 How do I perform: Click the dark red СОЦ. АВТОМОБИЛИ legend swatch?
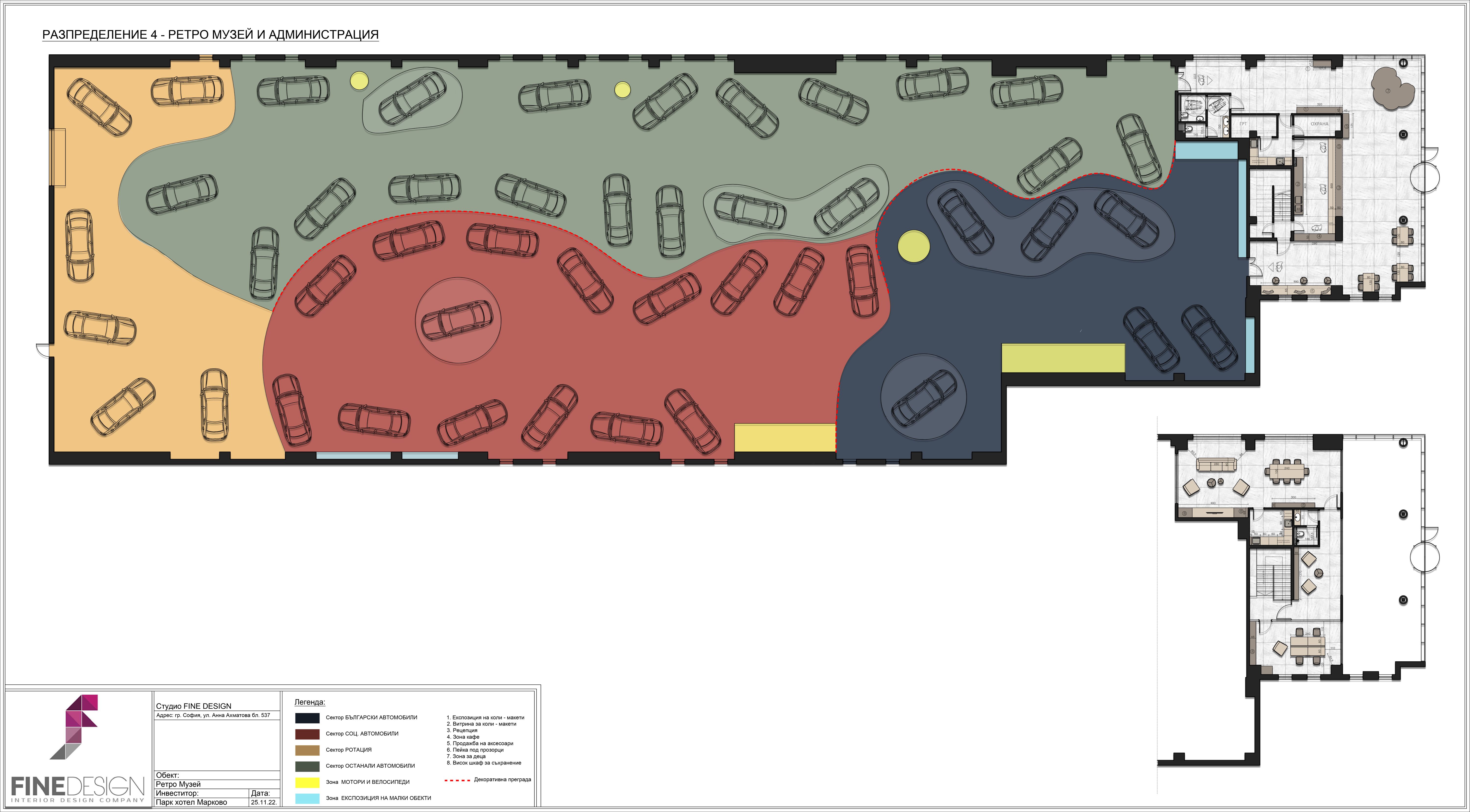pos(307,734)
